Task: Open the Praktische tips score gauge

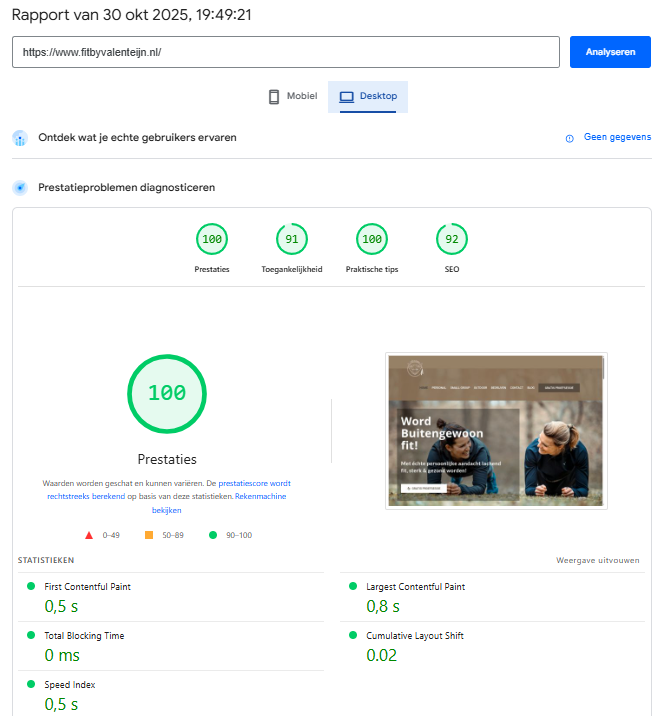Action: (x=372, y=240)
